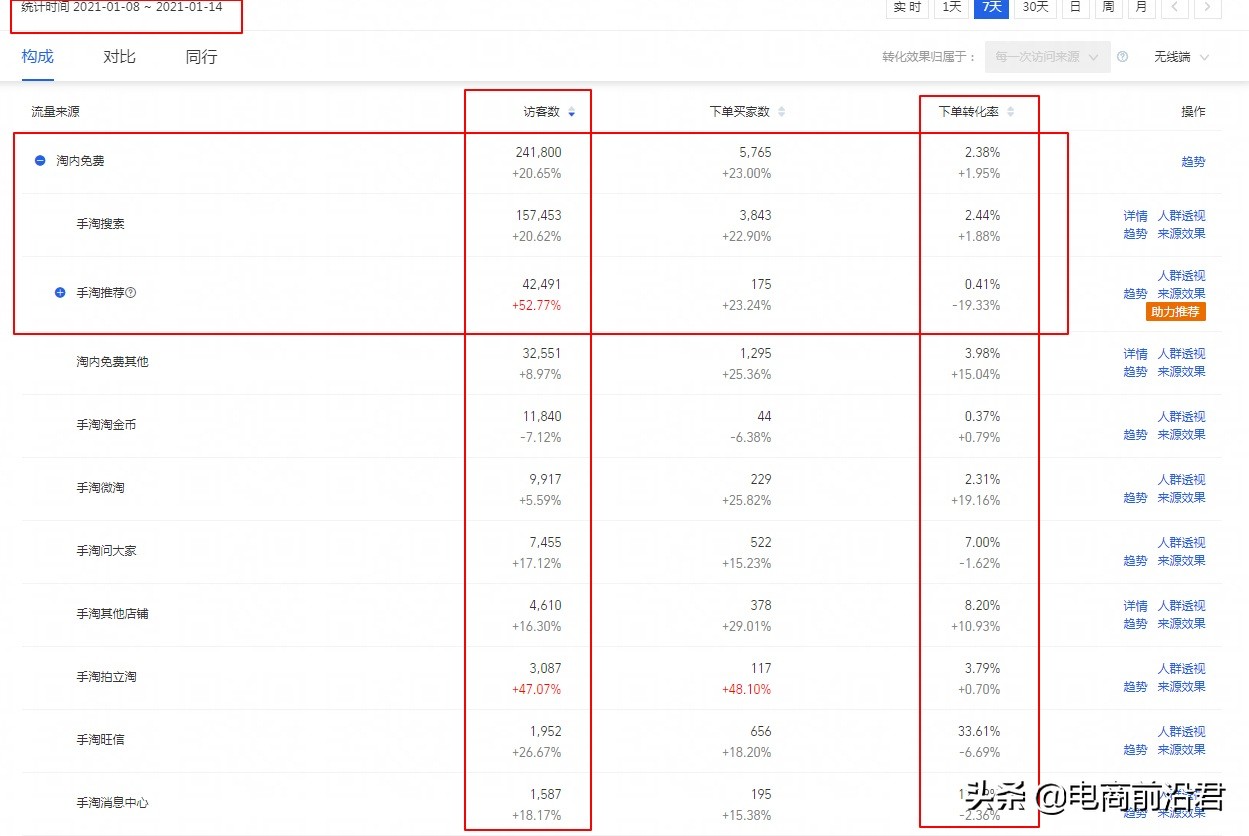The width and height of the screenshot is (1249, 836).
Task: Open 详情 for 淘内免费其他 row
Action: click(1135, 353)
